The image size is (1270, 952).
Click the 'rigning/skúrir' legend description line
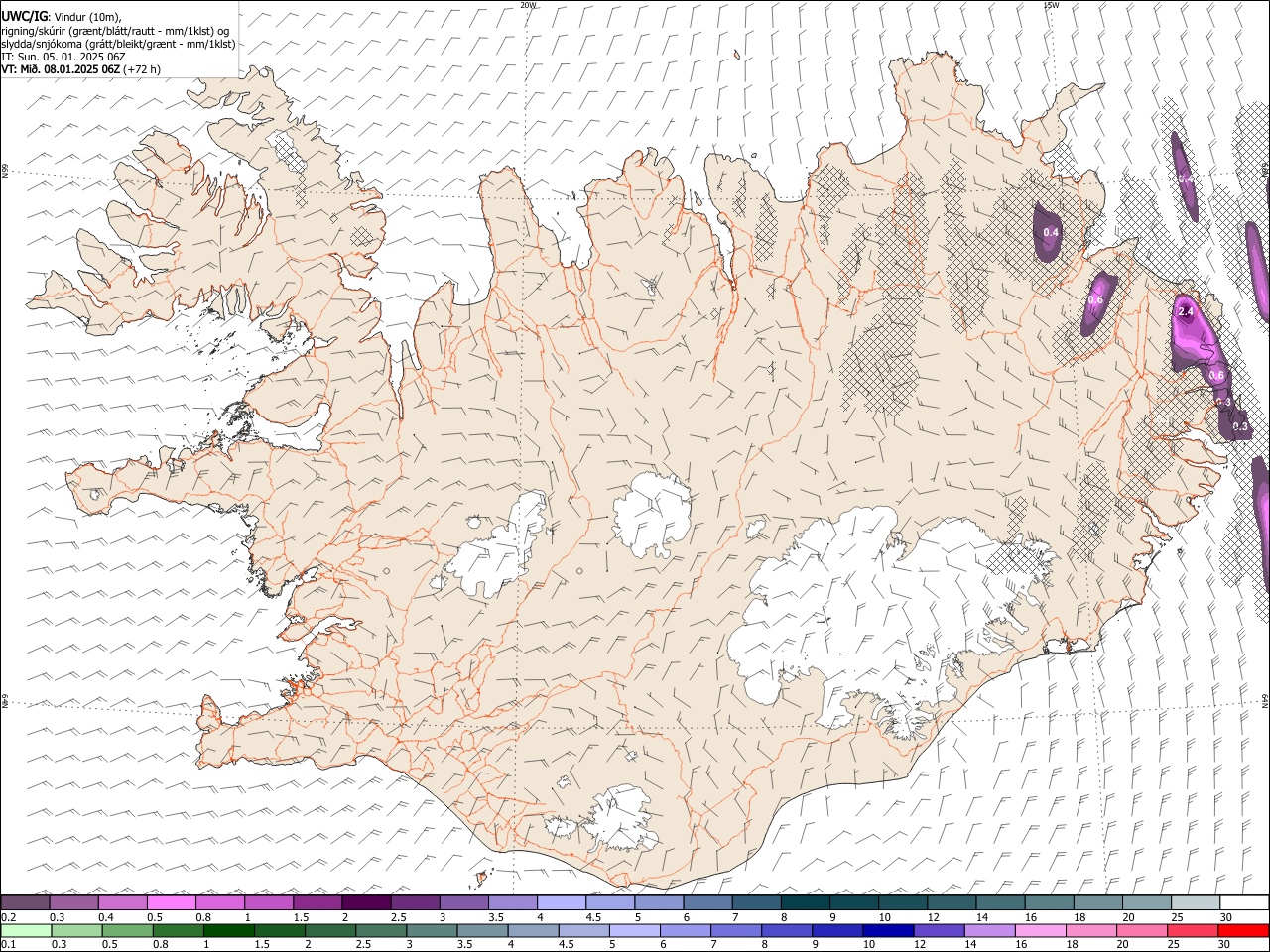click(x=115, y=31)
